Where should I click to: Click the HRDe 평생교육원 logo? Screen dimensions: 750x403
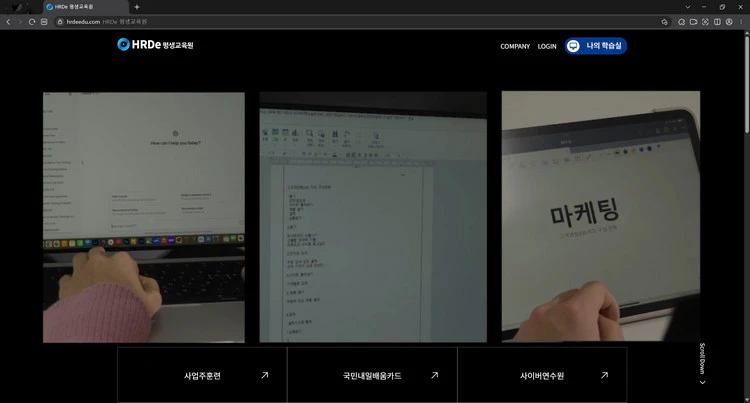click(x=154, y=45)
